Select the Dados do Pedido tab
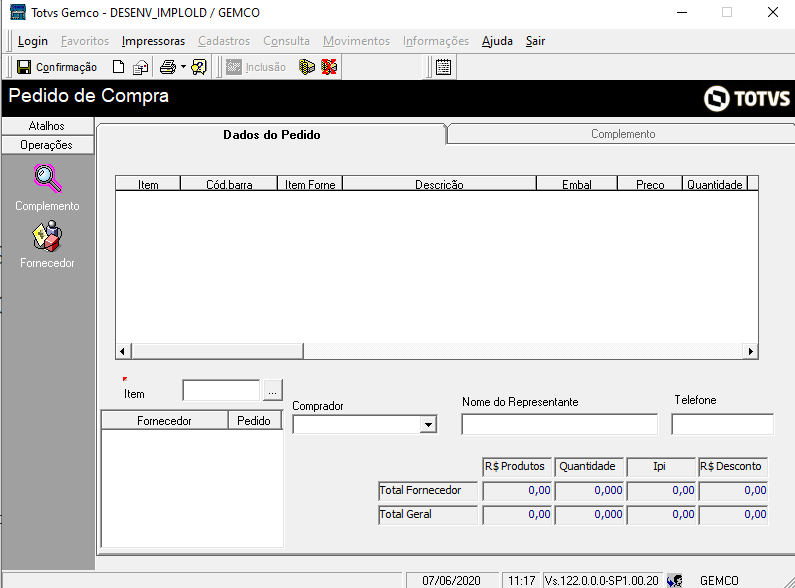The width and height of the screenshot is (795, 588). click(x=272, y=134)
